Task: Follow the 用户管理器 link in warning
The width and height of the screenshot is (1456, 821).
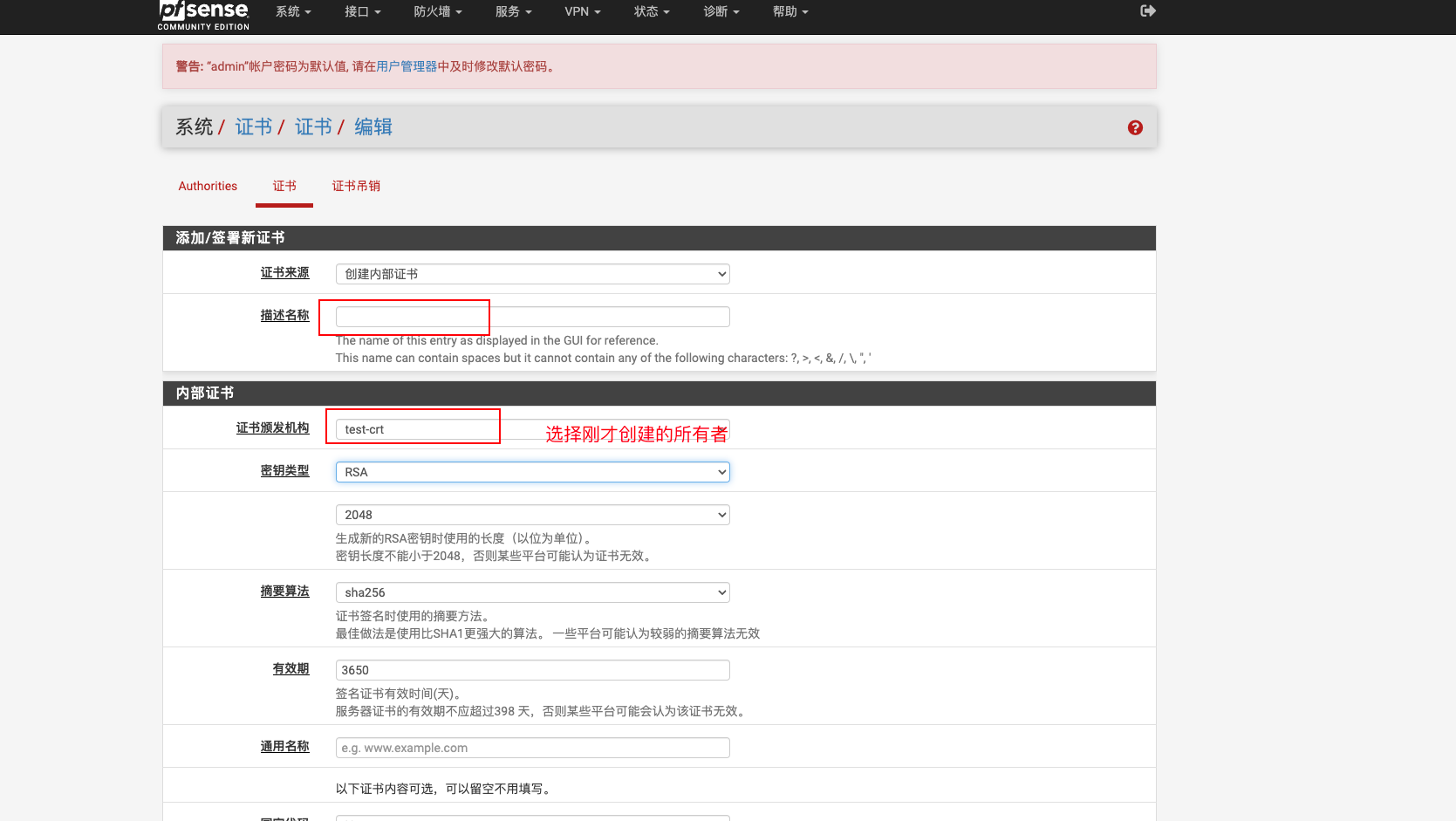Action: click(407, 66)
